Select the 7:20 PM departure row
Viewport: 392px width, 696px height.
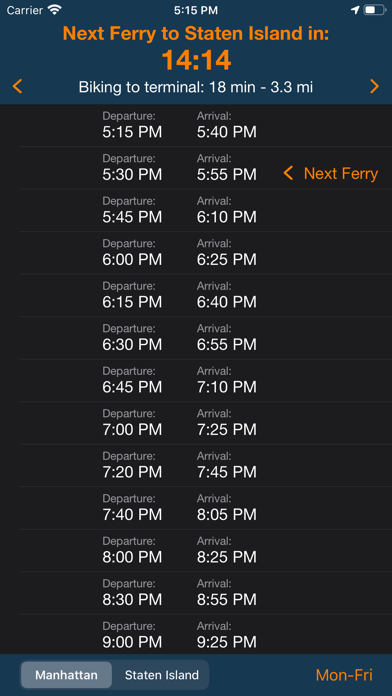click(206, 466)
